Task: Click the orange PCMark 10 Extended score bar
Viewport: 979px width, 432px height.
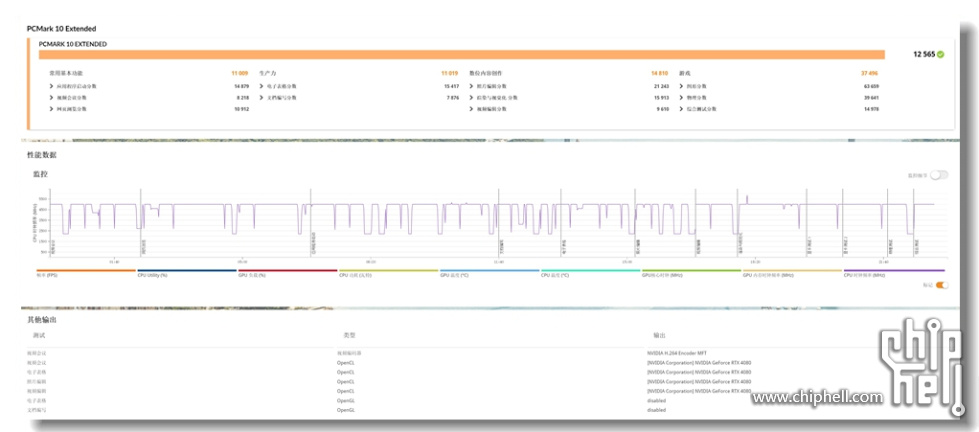Action: [x=462, y=54]
